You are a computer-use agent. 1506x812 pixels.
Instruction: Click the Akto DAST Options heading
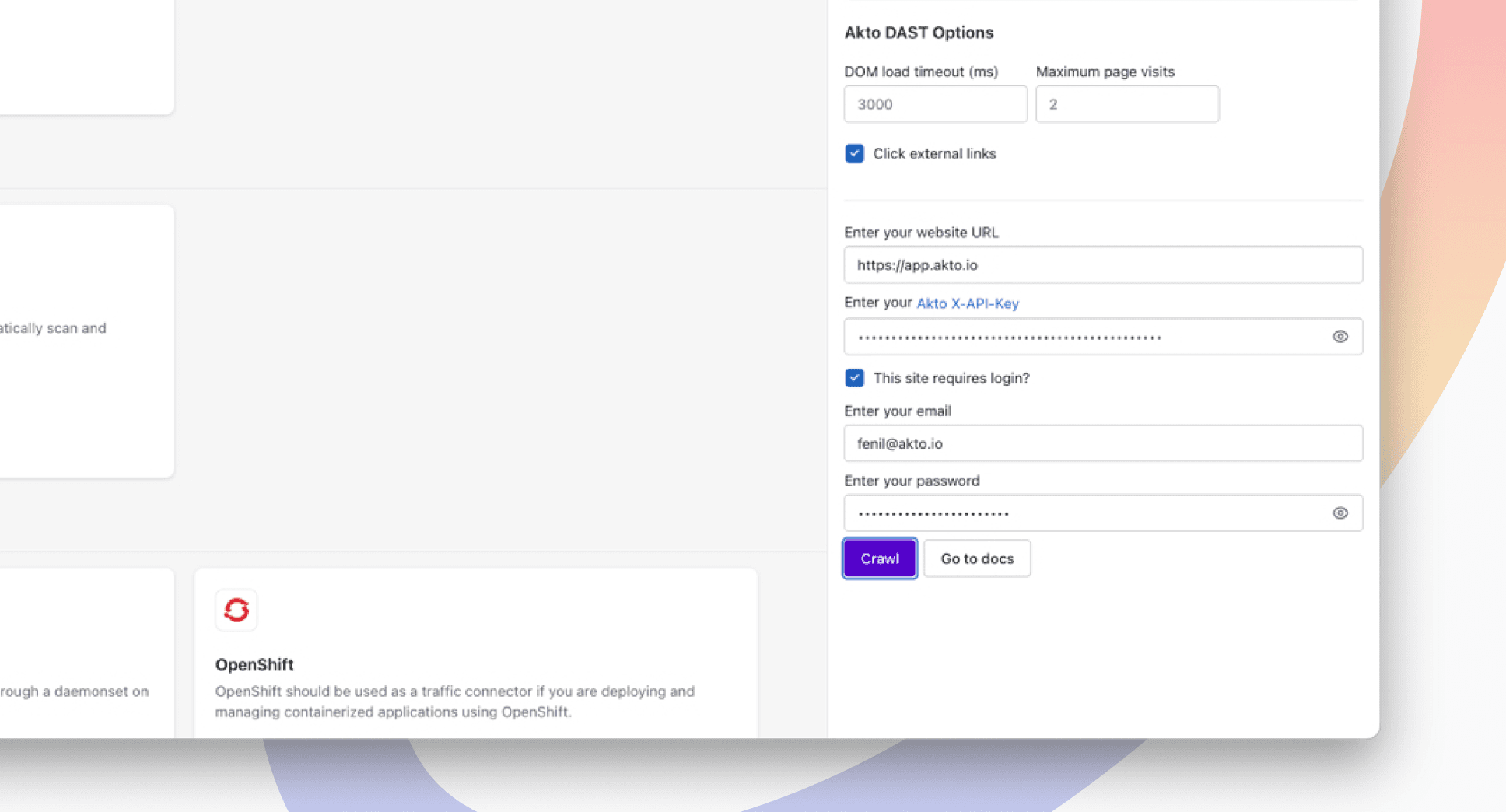[x=919, y=33]
